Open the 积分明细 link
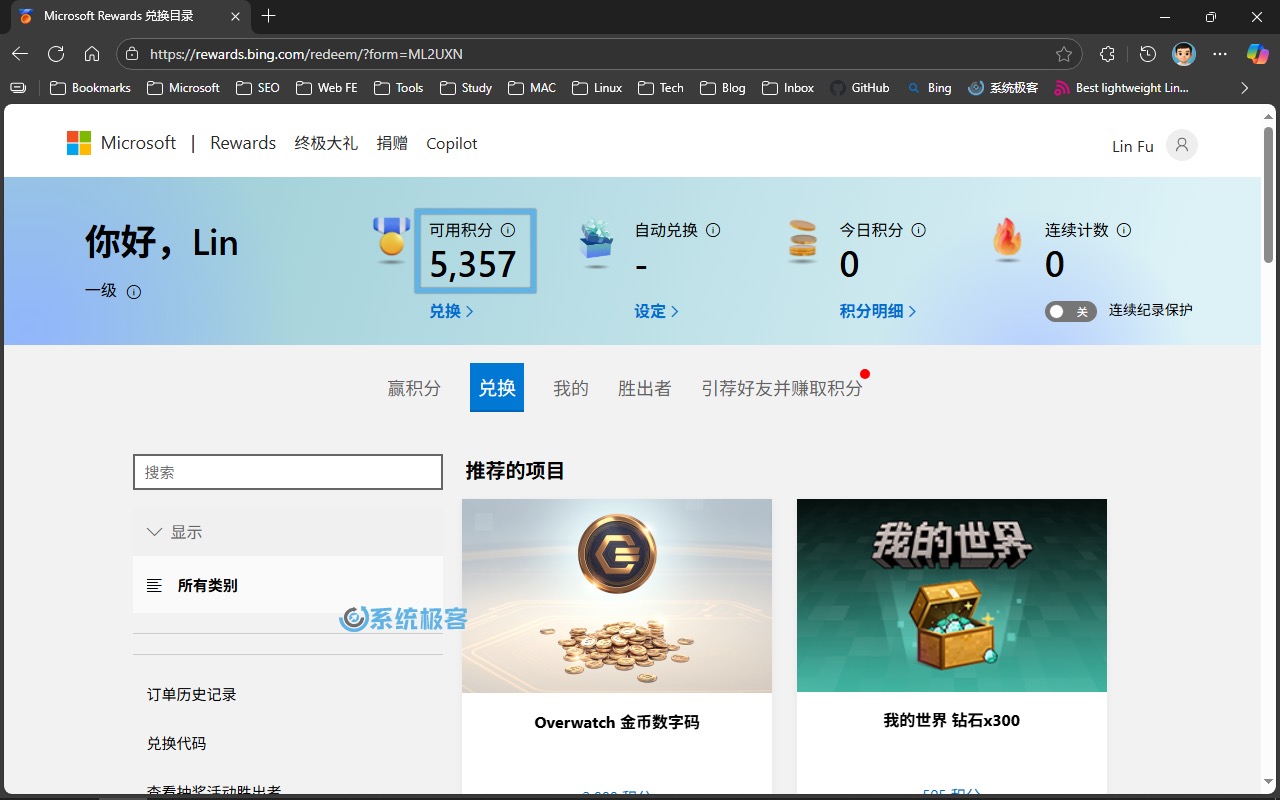 pos(878,311)
